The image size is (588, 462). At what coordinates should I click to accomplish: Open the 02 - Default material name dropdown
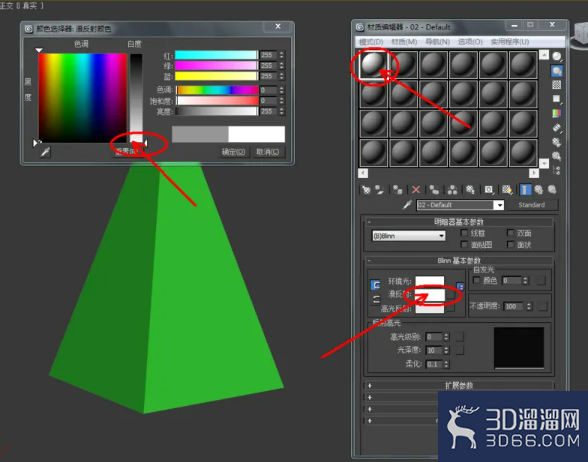(x=499, y=205)
